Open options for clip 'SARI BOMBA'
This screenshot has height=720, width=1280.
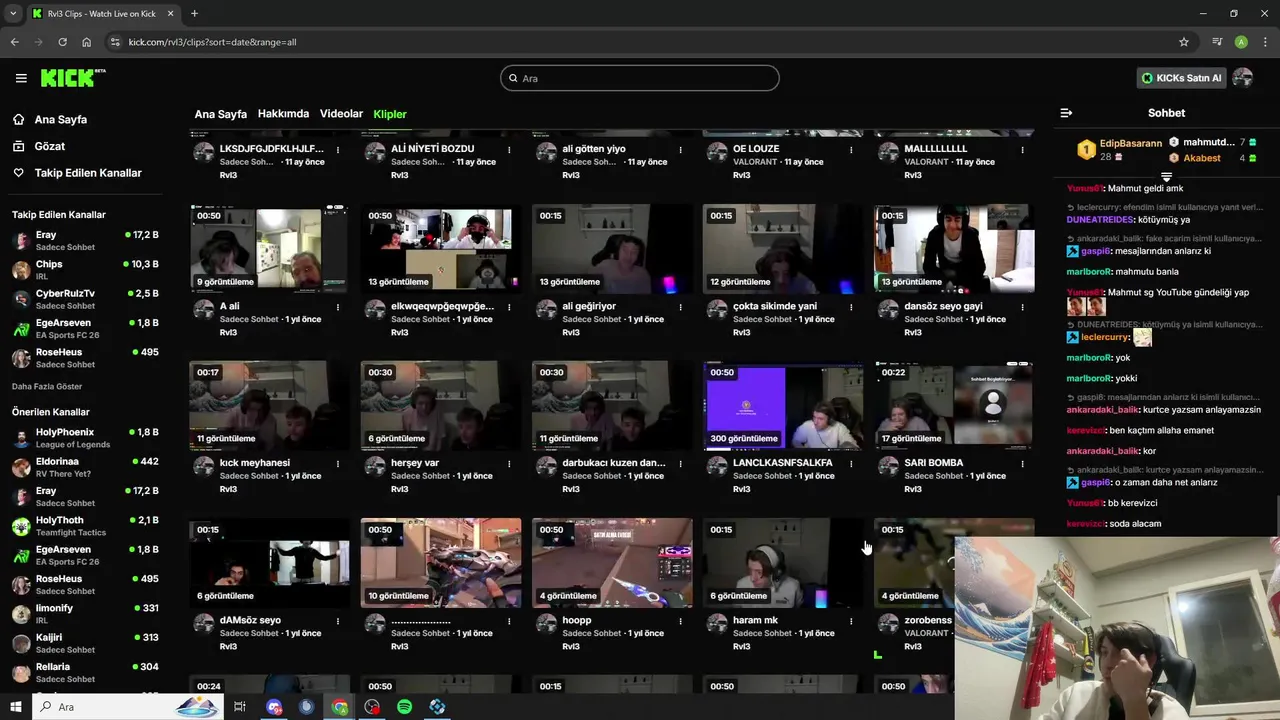pyautogui.click(x=1022, y=464)
